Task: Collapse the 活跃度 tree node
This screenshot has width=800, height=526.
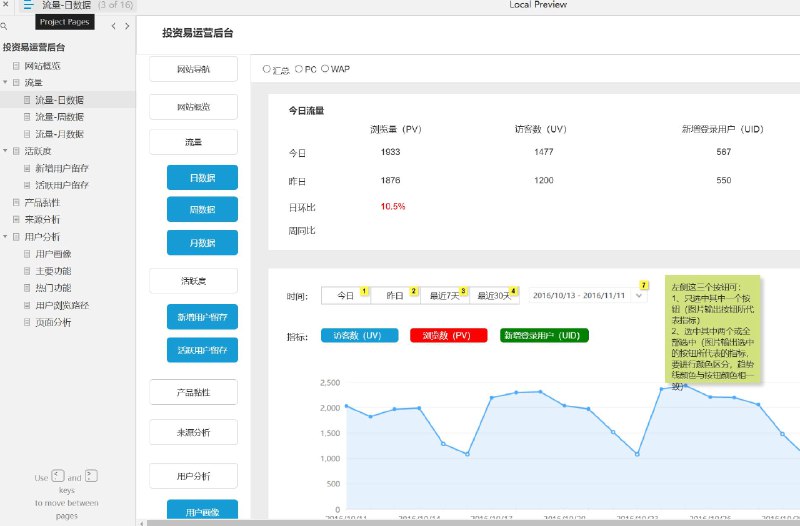Action: (x=5, y=151)
